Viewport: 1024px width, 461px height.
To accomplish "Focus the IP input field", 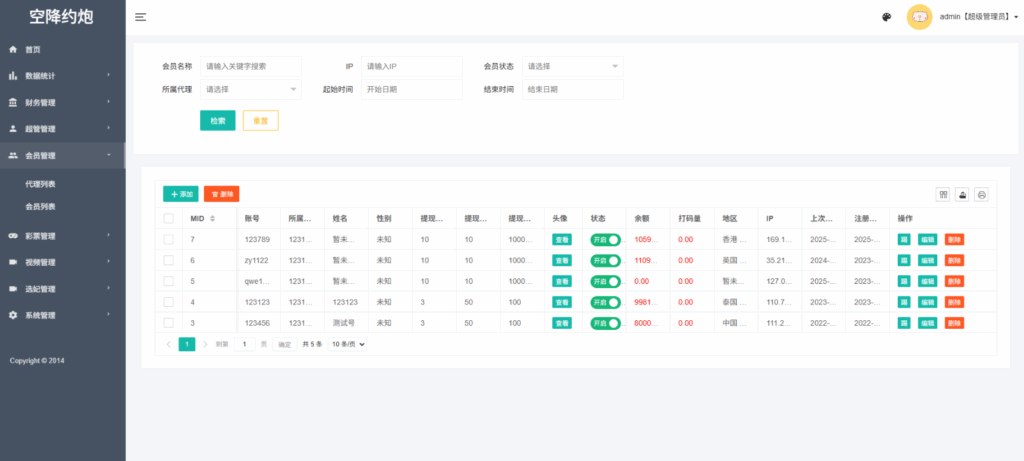I will pos(411,67).
